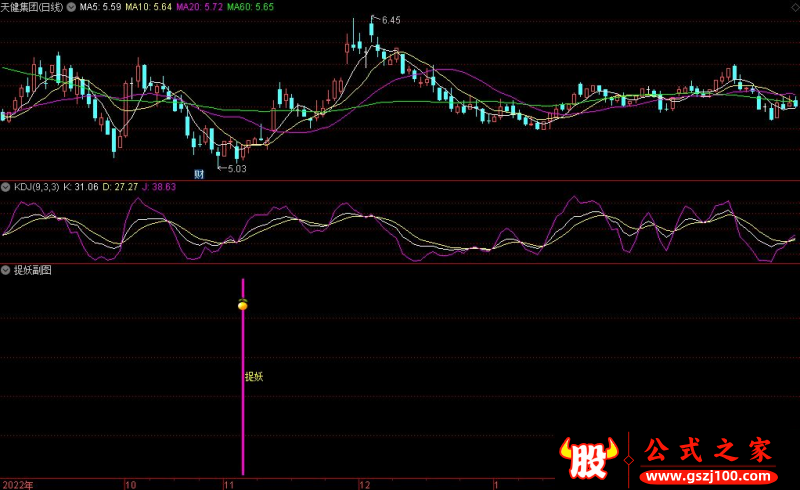800x490 pixels.
Task: Pick the green MA60 5.65 legend
Action: point(248,6)
